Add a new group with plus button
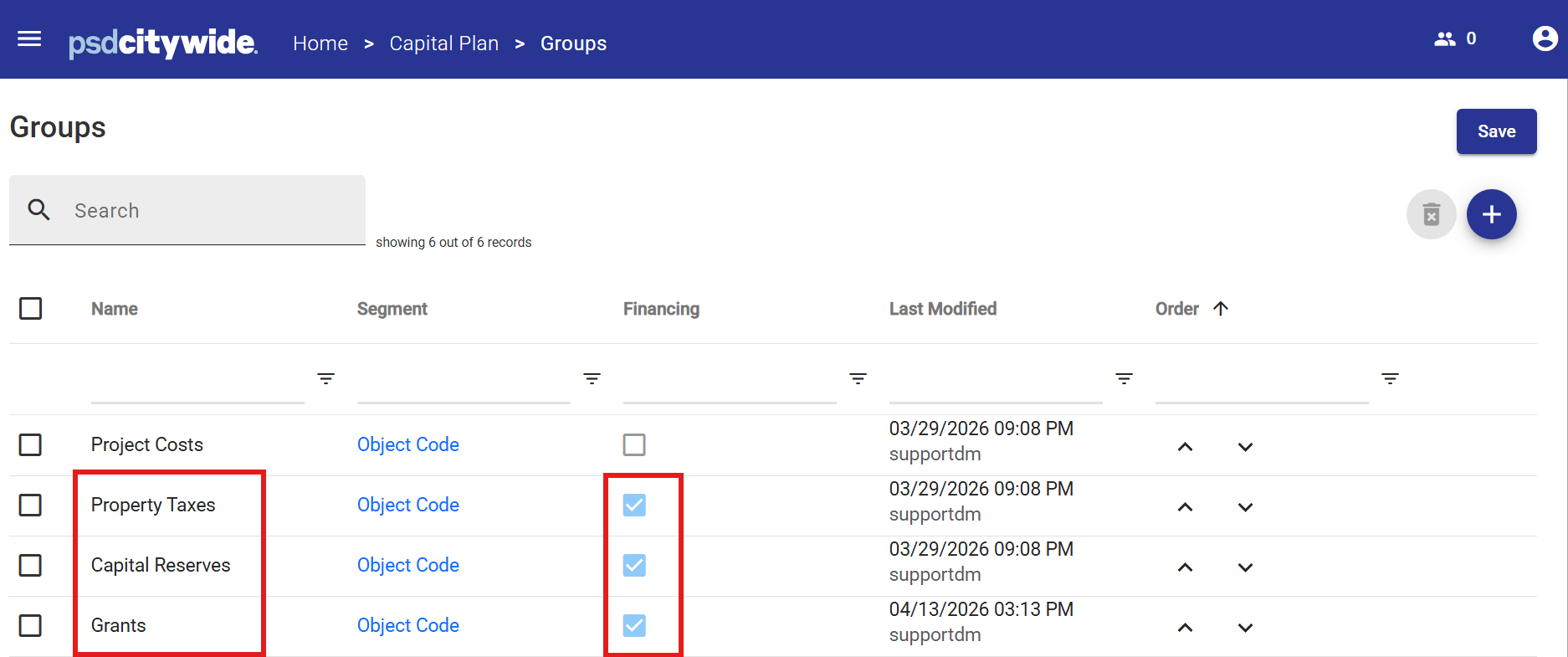Viewport: 1568px width, 657px height. [x=1492, y=214]
